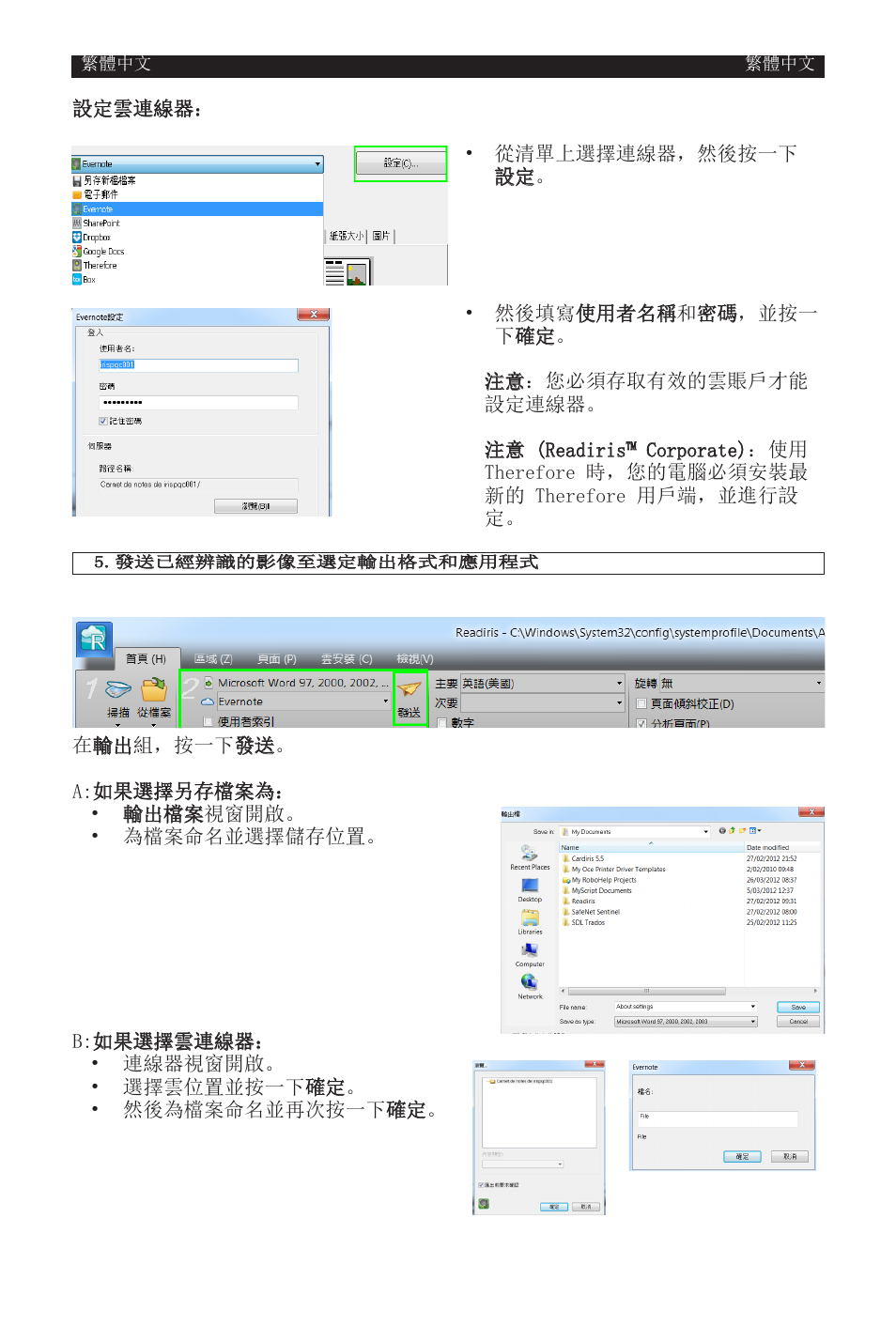Click the 發送 send icon
The height and width of the screenshot is (1326, 896).
[x=409, y=690]
